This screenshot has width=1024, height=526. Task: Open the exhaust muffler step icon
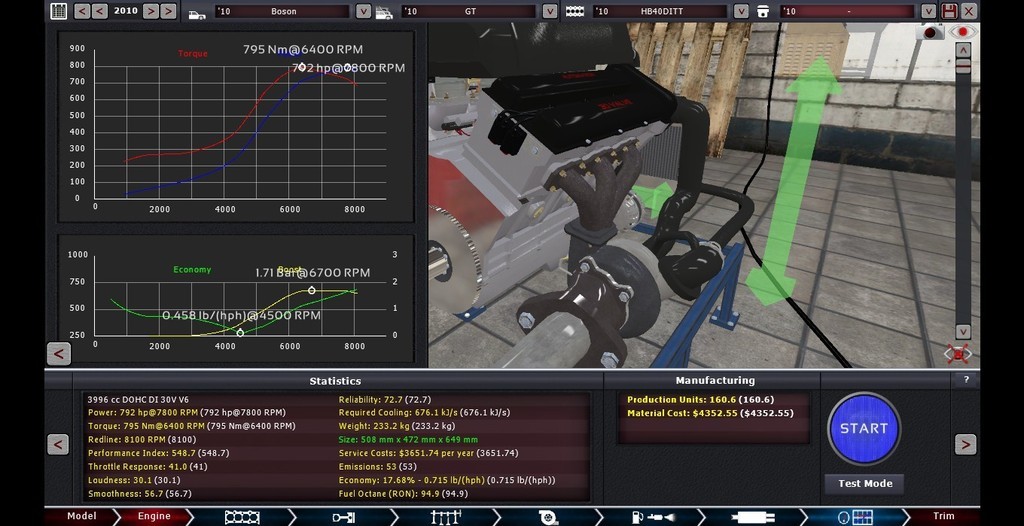point(747,517)
